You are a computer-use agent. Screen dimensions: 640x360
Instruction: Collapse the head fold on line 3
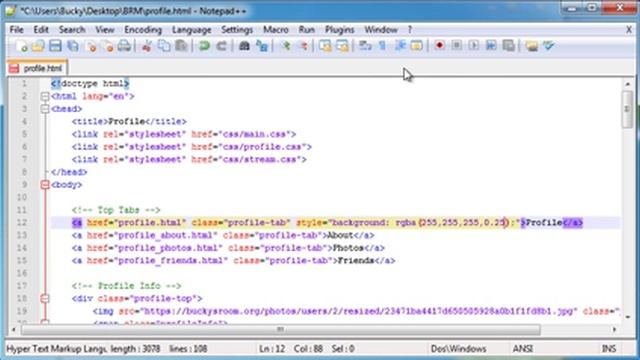[x=45, y=109]
